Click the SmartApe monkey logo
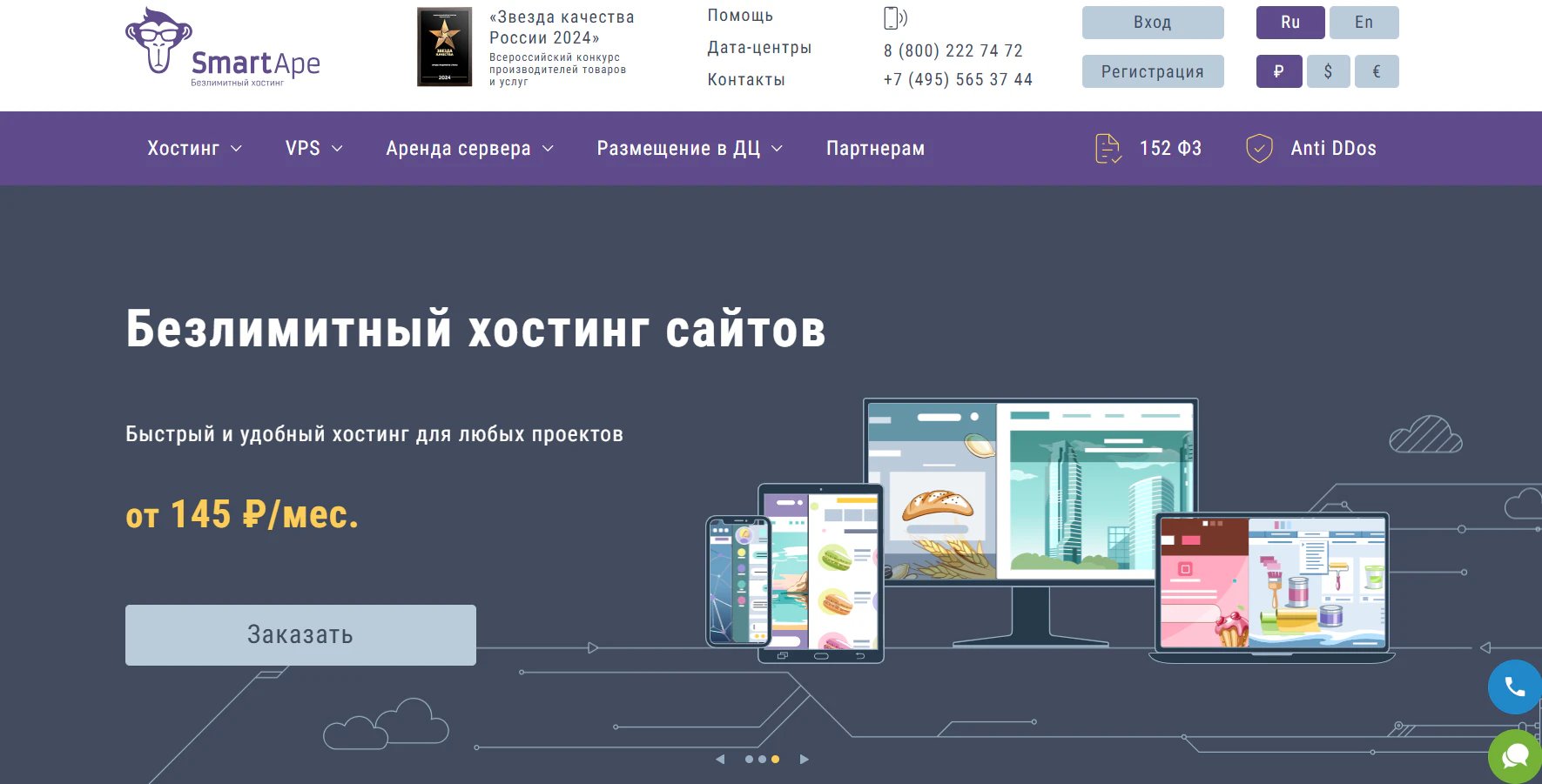Viewport: 1542px width, 784px height. click(223, 47)
